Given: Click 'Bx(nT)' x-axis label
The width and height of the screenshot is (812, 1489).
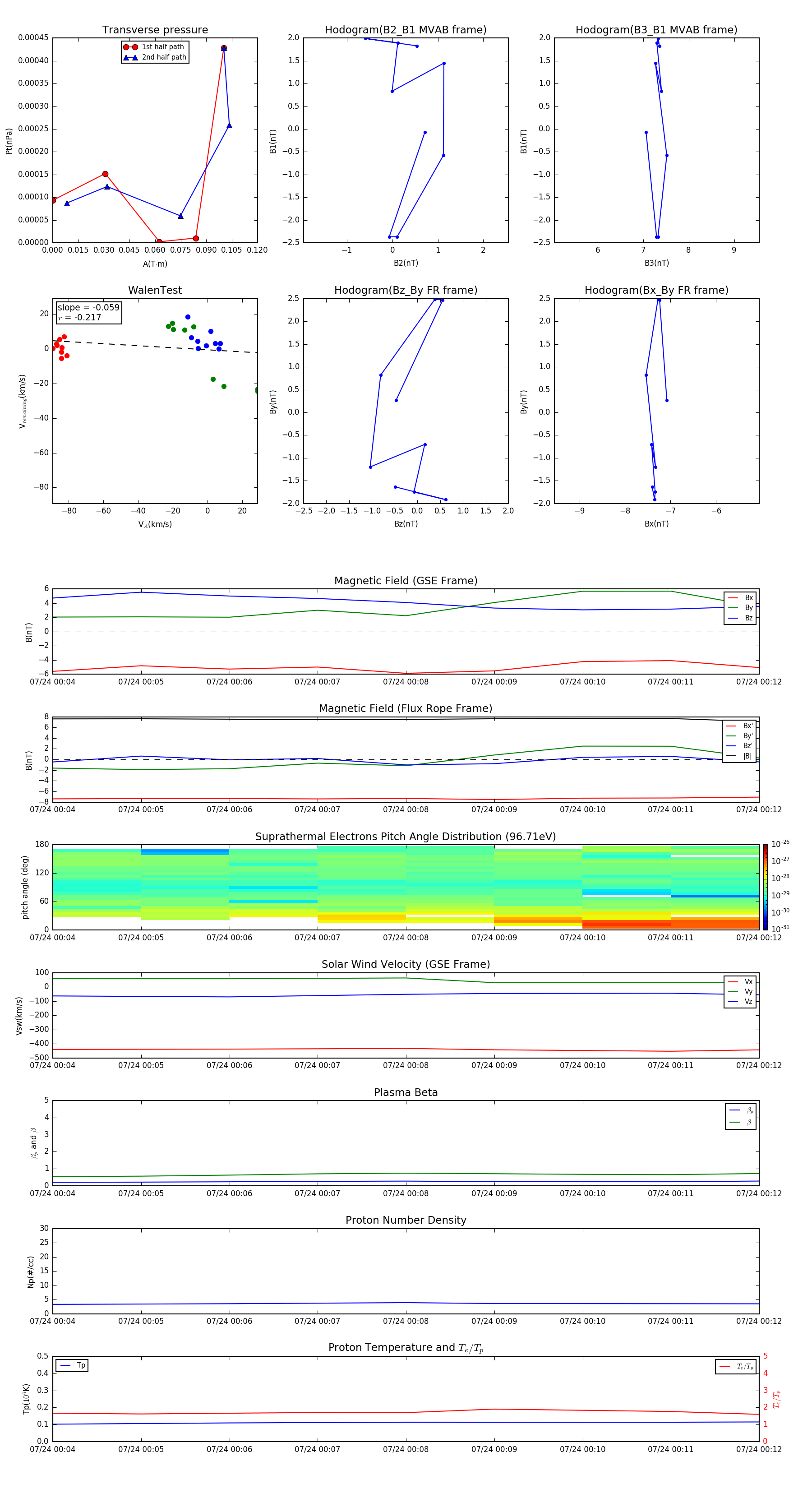Looking at the screenshot, I should pyautogui.click(x=656, y=524).
